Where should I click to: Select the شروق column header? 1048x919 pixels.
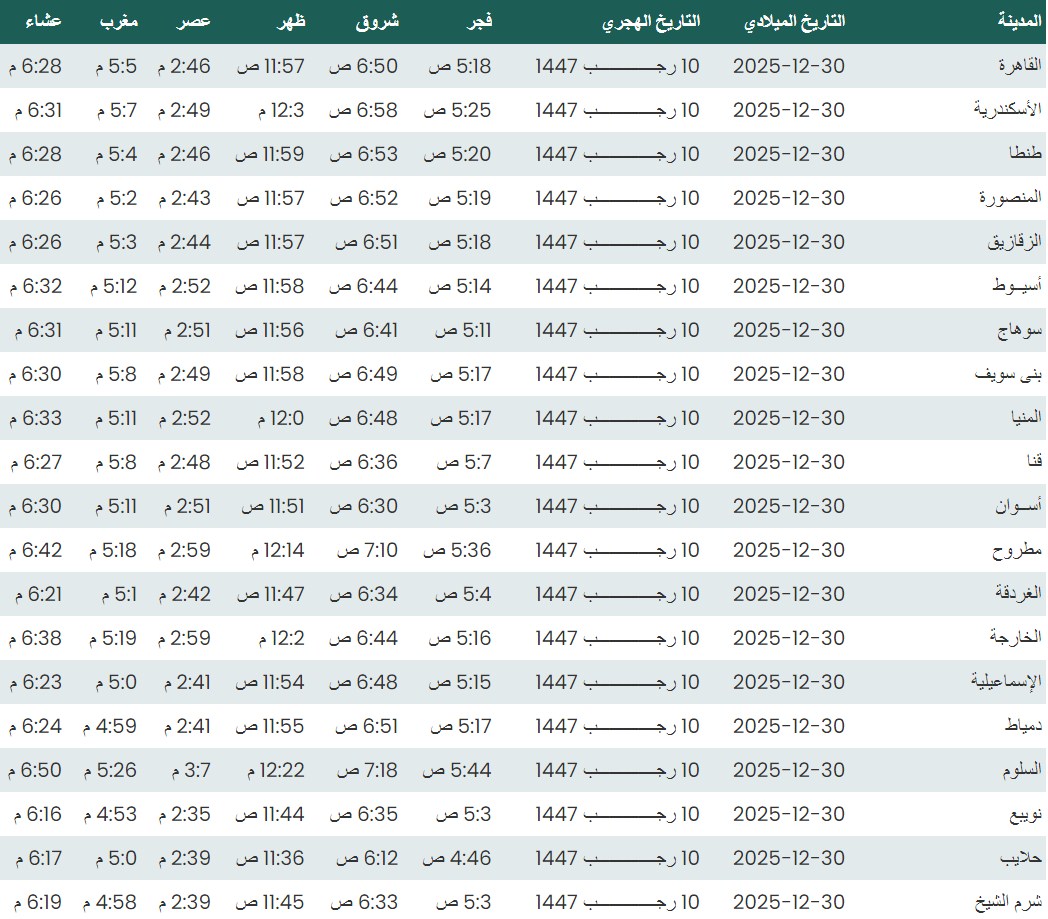tap(377, 21)
